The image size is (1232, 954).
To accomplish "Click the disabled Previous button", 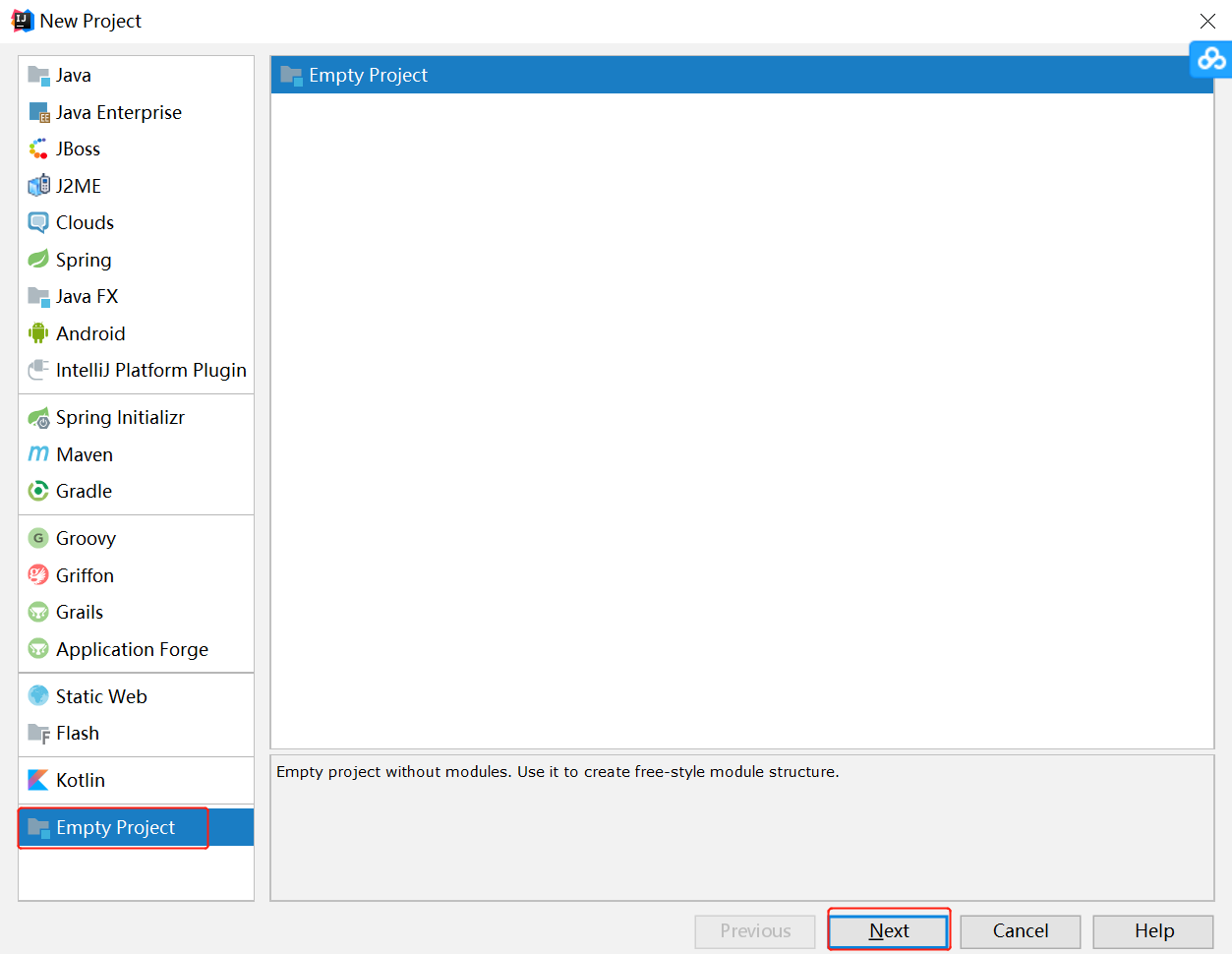I will (x=755, y=931).
